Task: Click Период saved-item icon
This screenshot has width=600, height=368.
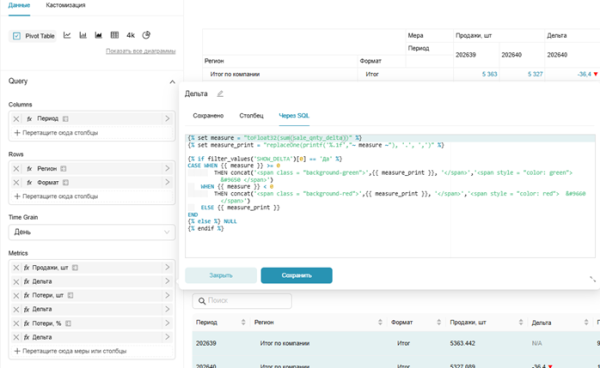Action: click(65, 119)
